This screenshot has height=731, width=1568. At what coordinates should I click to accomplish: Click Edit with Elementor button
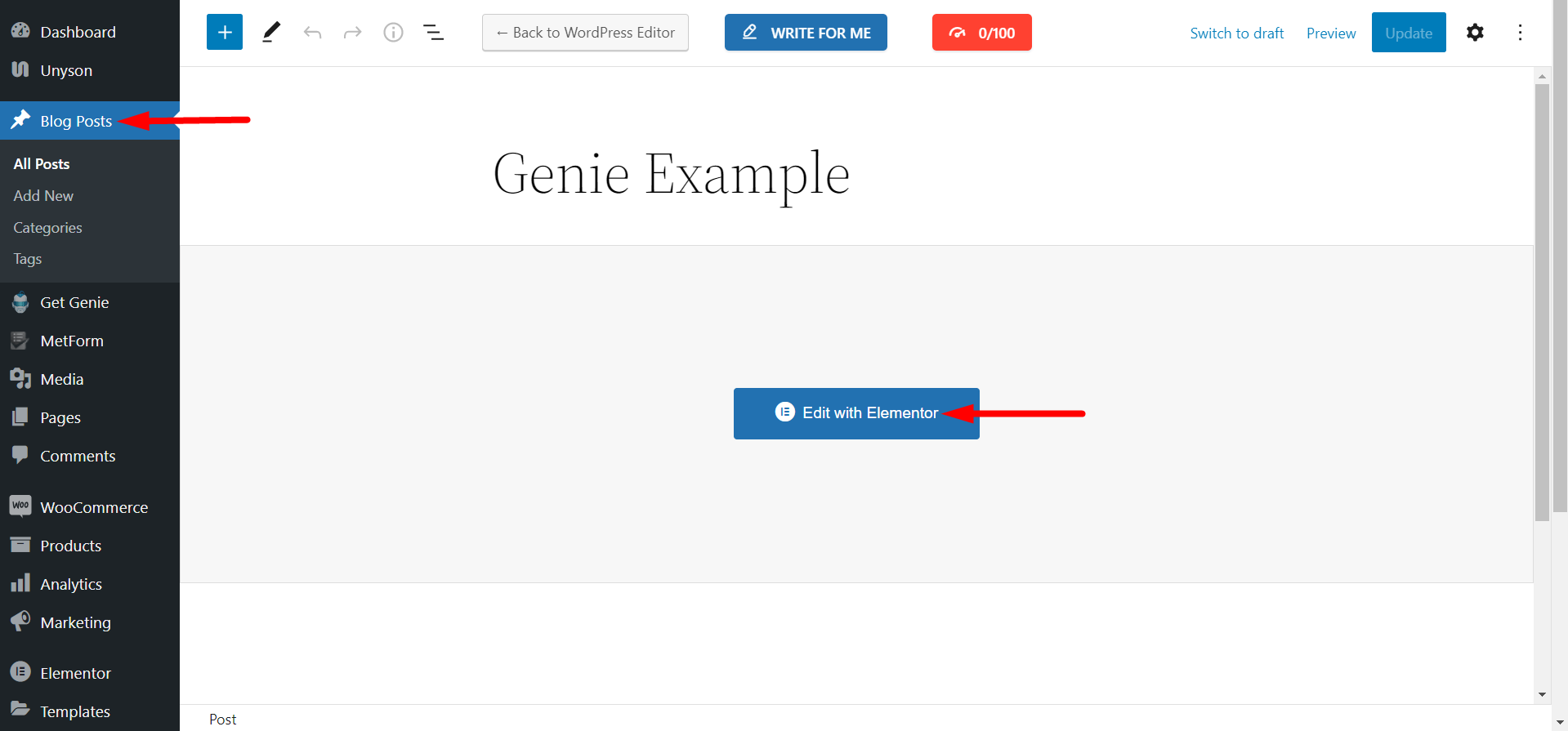[x=856, y=413]
